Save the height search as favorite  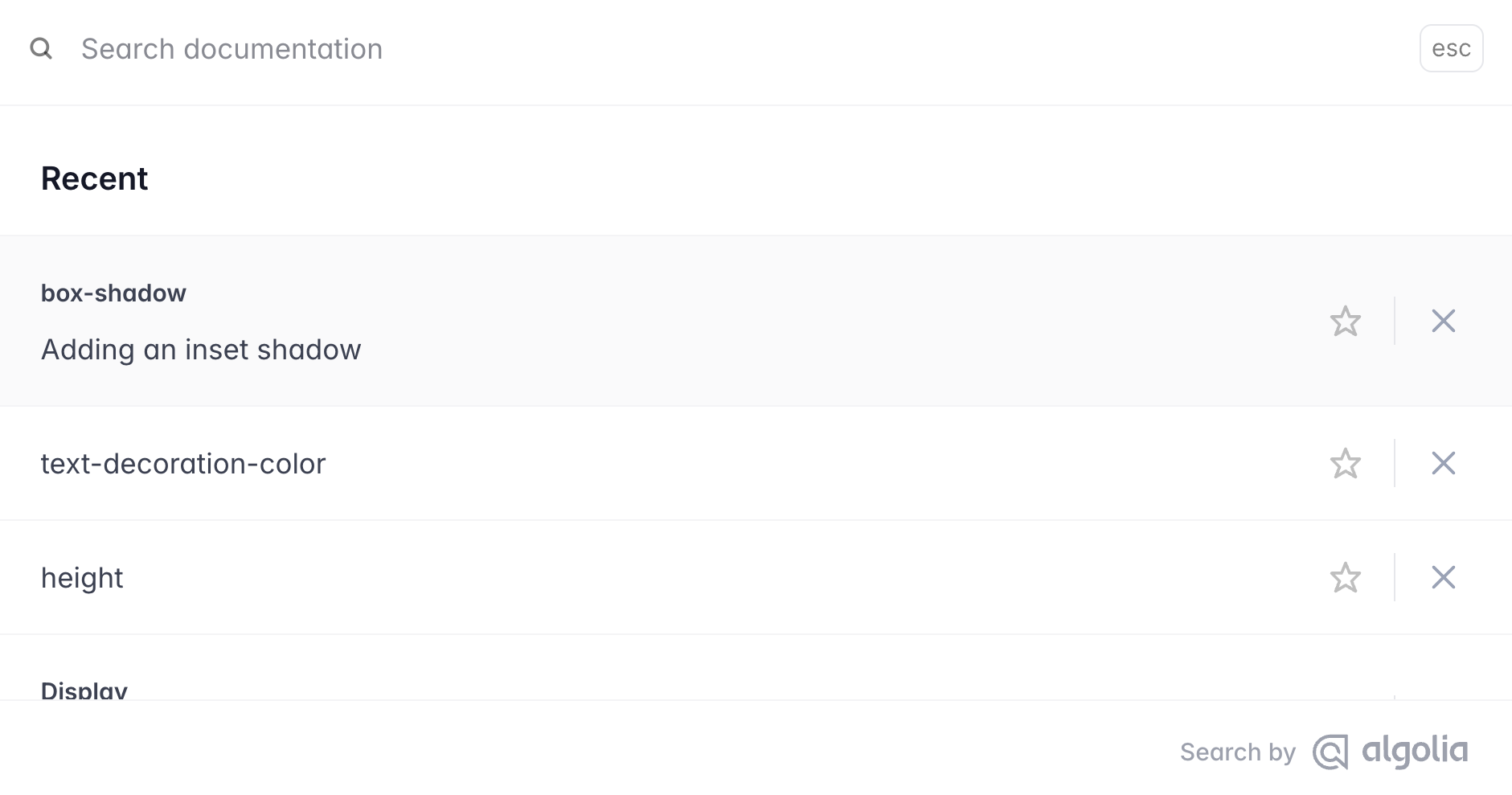[x=1345, y=578]
